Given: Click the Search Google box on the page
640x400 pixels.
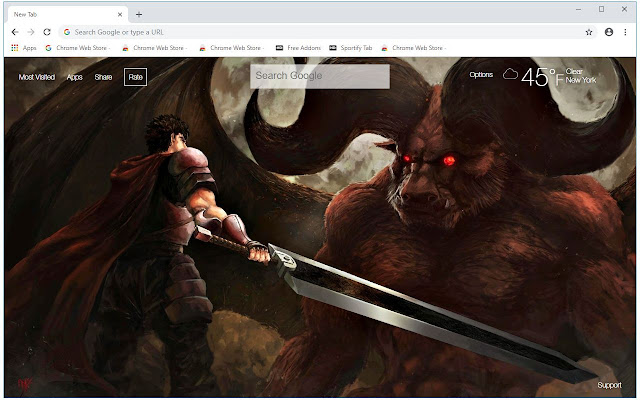Looking at the screenshot, I should coord(320,76).
